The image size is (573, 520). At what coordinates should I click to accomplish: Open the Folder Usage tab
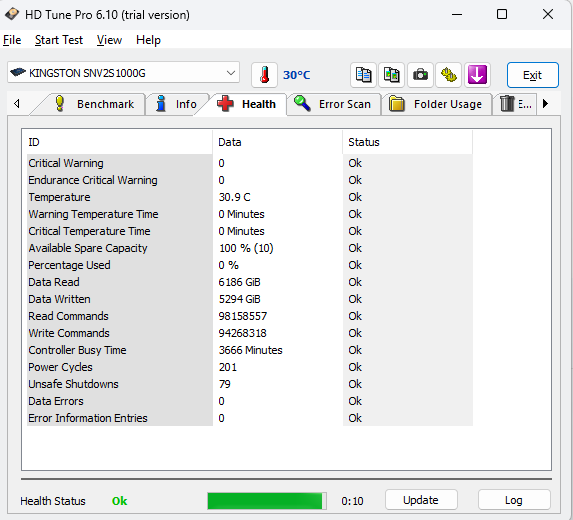tap(436, 104)
